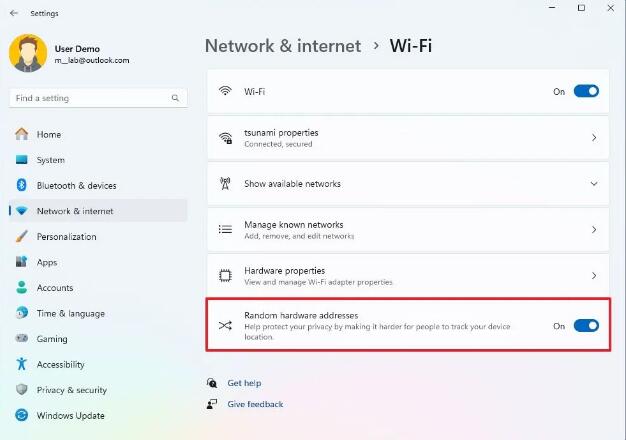Click the Personalization brush icon
The image size is (626, 440).
tap(21, 237)
